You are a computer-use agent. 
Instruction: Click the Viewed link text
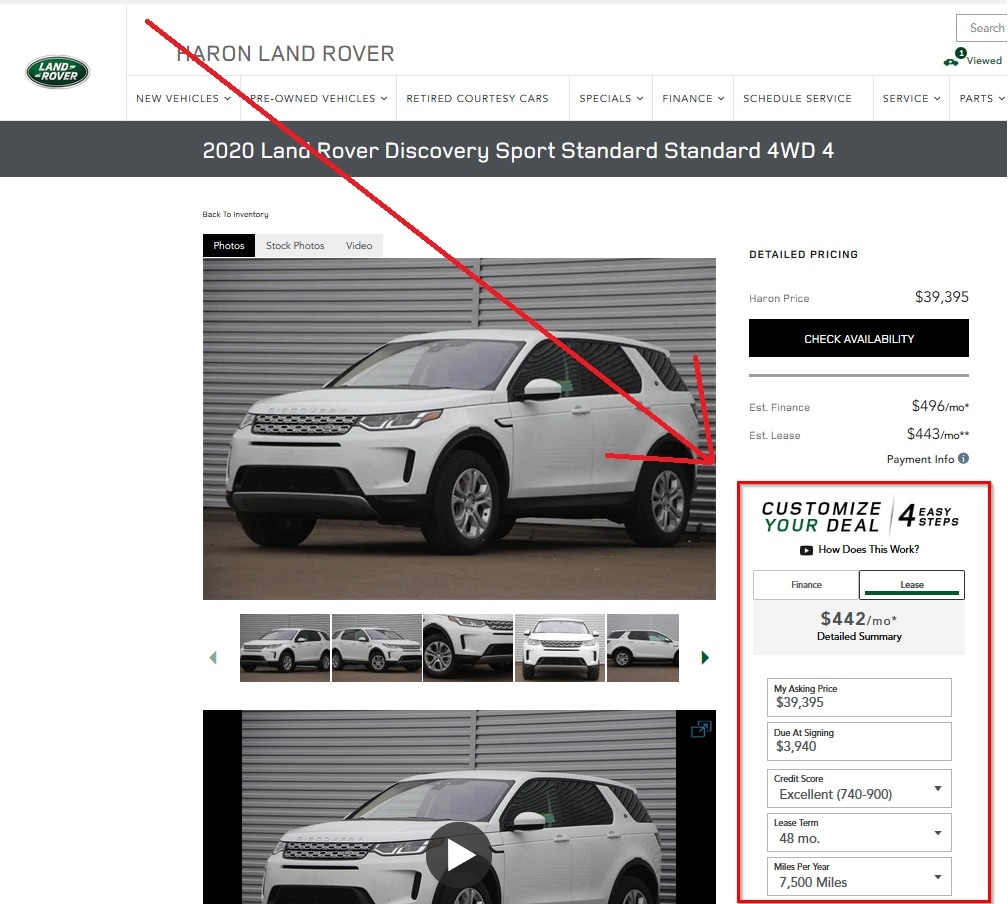tap(984, 60)
